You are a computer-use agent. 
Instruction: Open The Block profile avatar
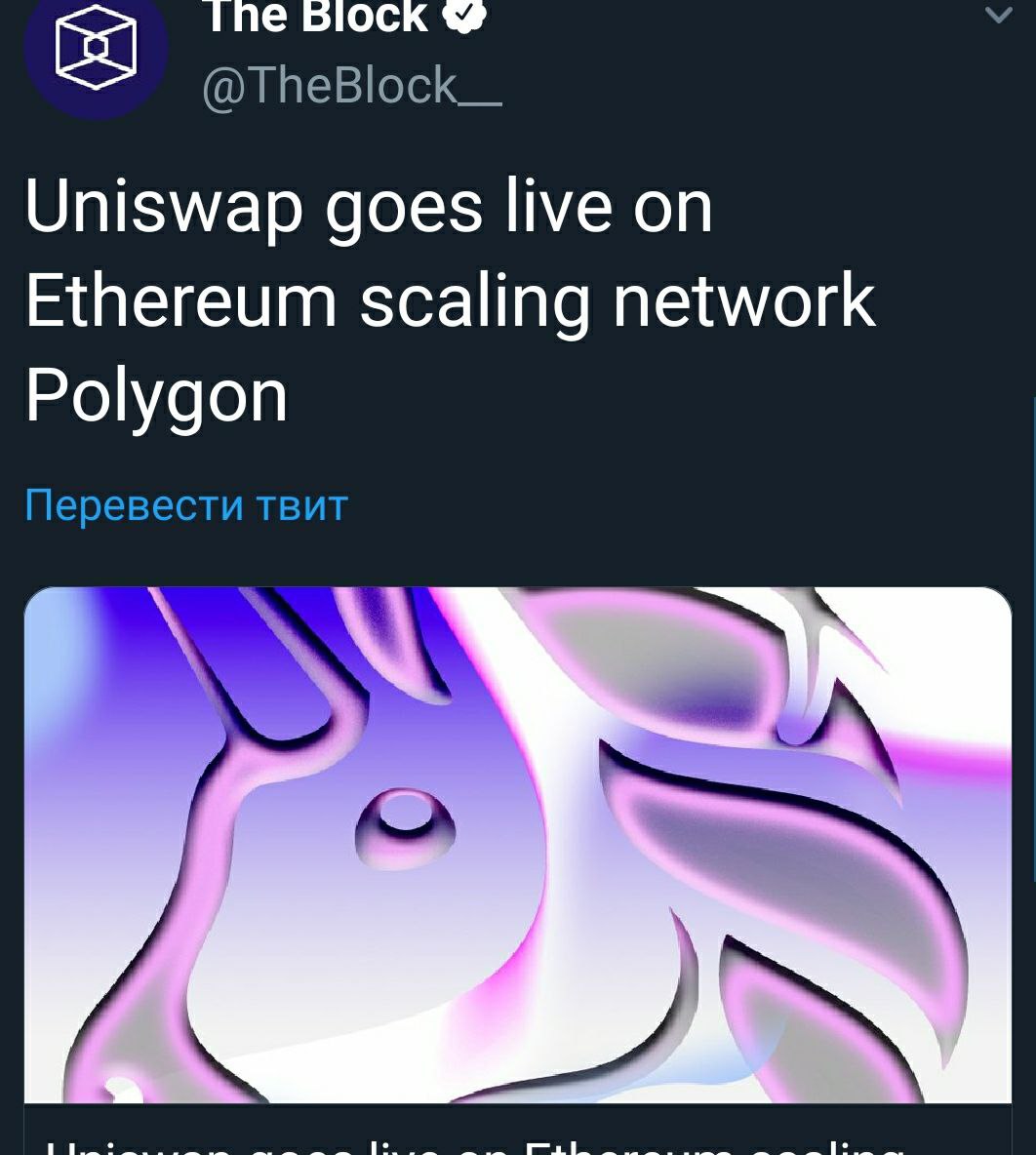pyautogui.click(x=96, y=48)
